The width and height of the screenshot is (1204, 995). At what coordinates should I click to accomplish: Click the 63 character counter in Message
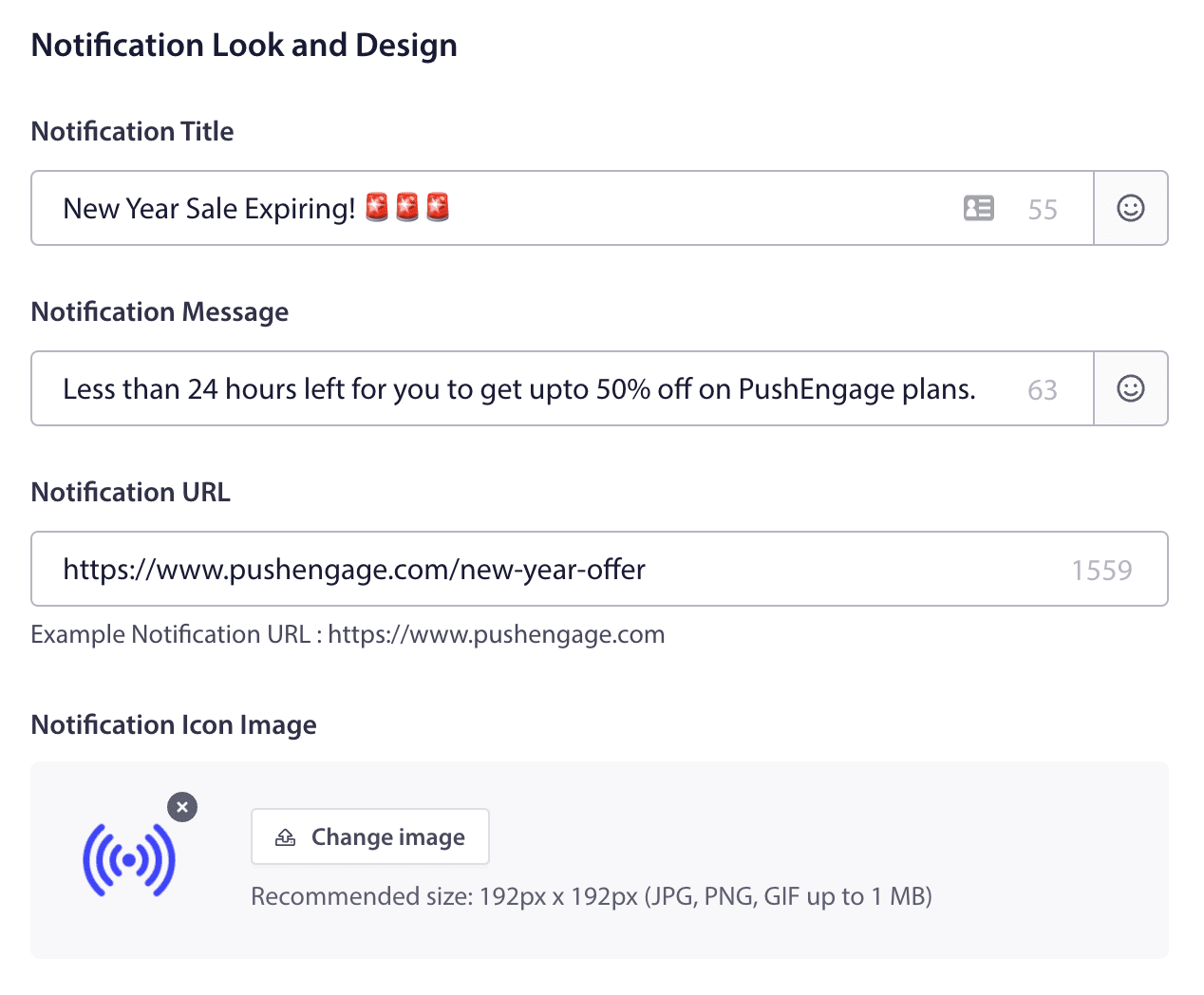(x=1043, y=390)
